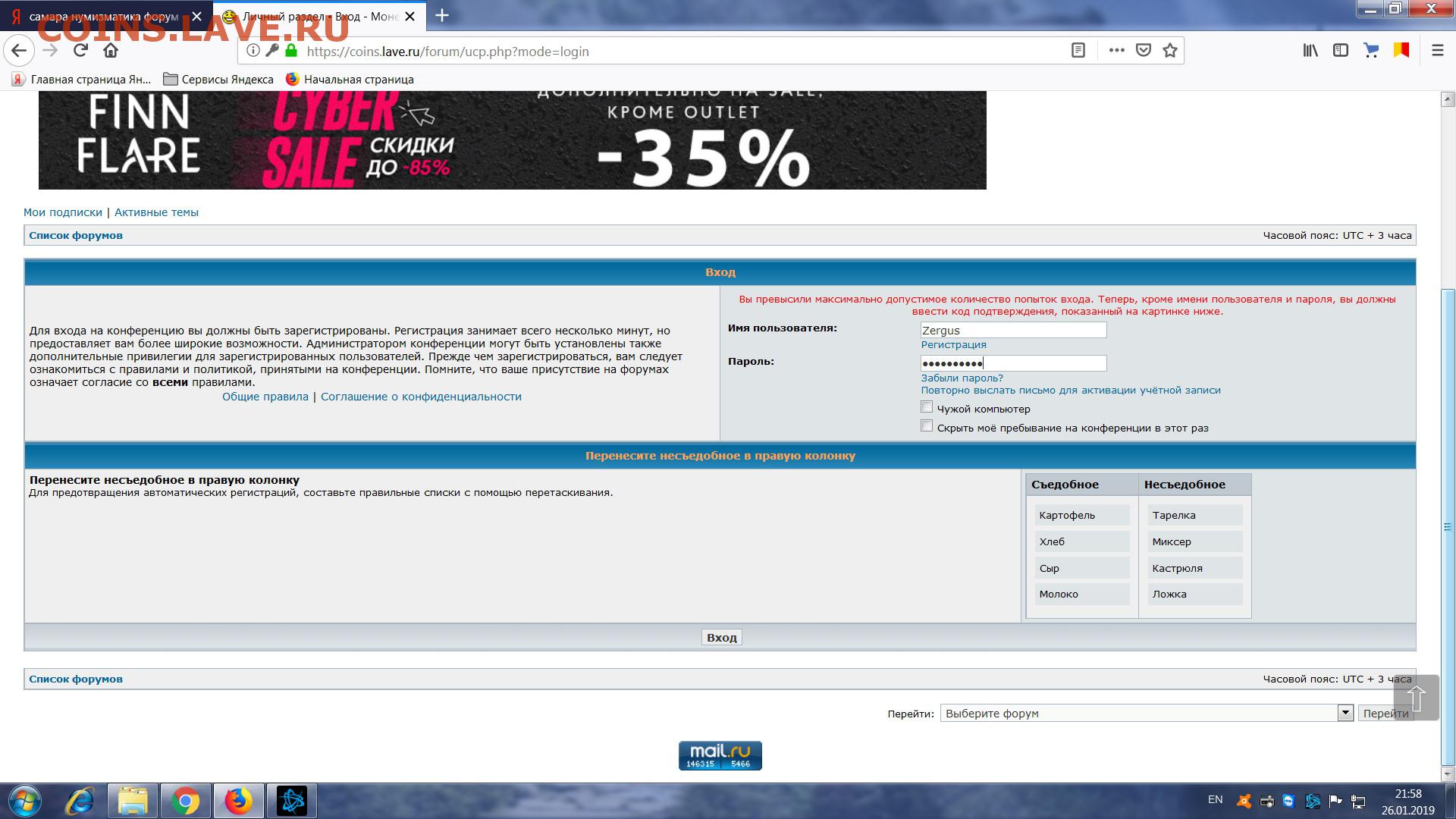Follow the bottom 'Список форумов' link
This screenshot has height=819, width=1456.
[x=76, y=679]
